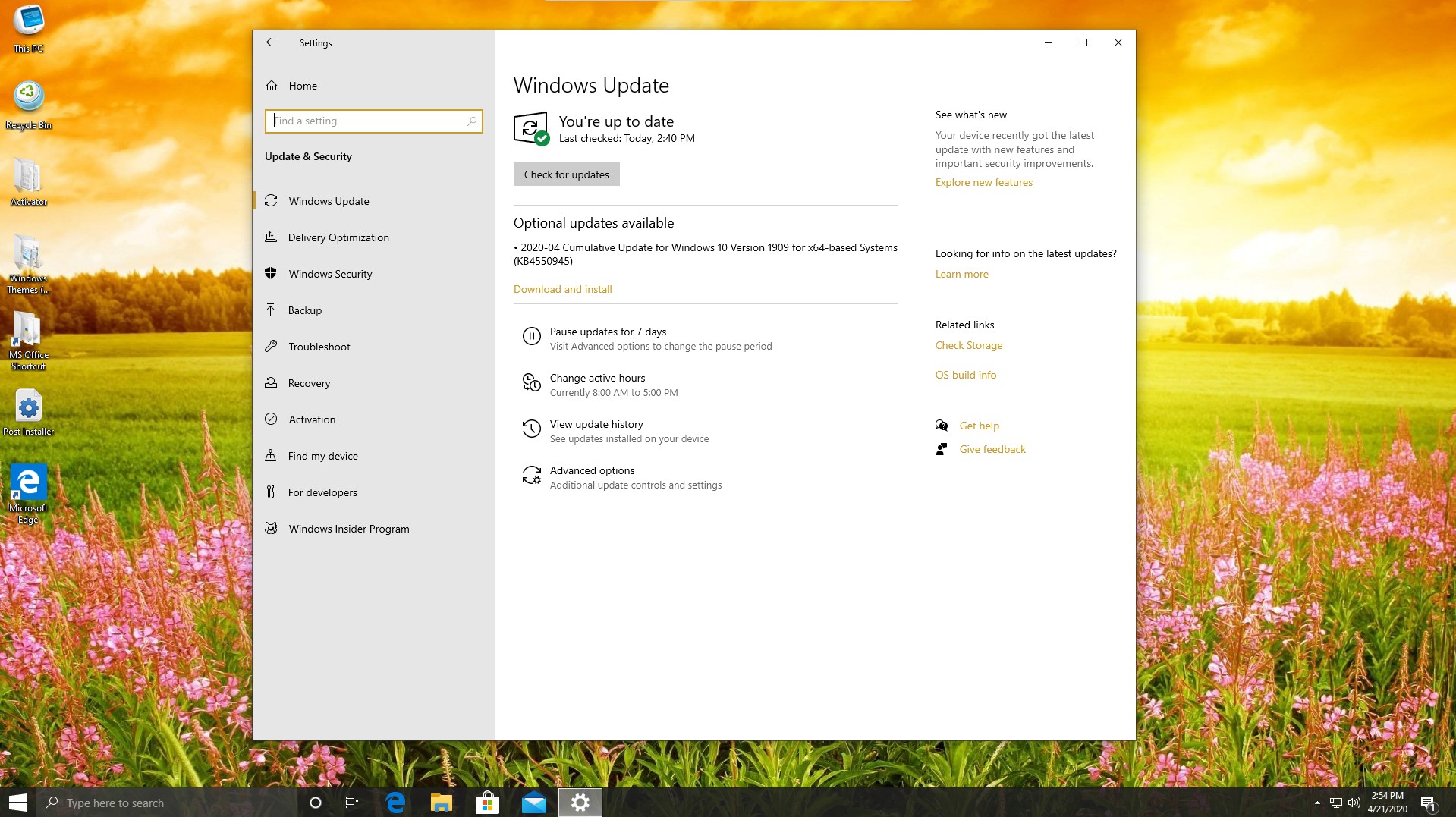The height and width of the screenshot is (817, 1456).
Task: Click the Settings back arrow
Action: click(271, 42)
